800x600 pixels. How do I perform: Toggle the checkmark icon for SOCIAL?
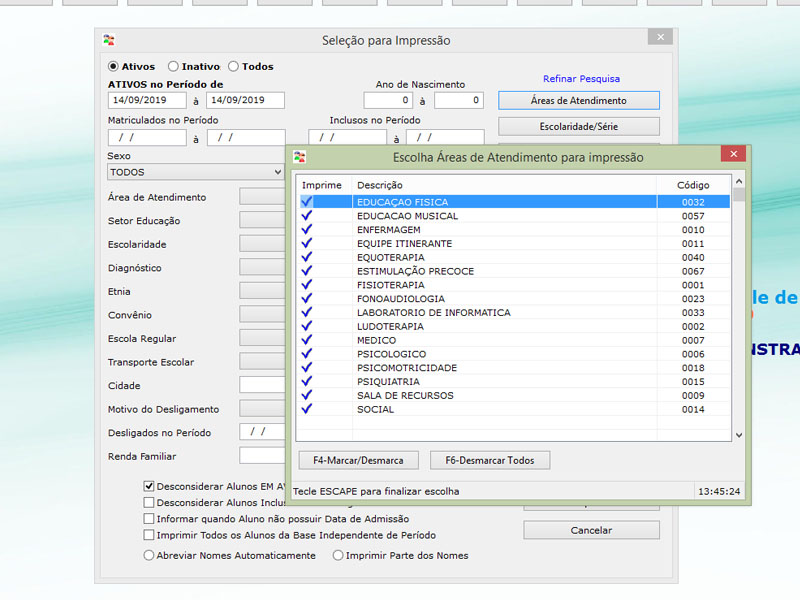[307, 409]
